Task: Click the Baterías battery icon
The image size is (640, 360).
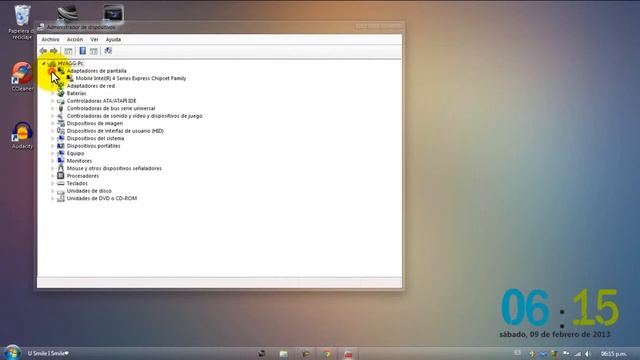Action: (61, 93)
